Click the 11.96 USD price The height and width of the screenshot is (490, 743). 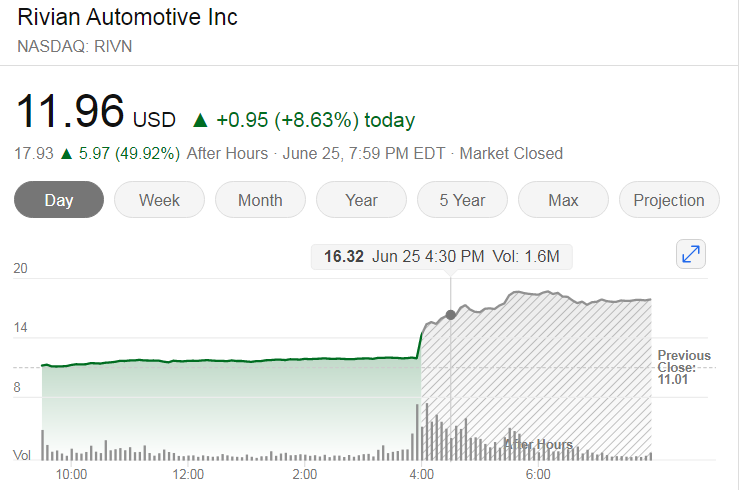(70, 112)
